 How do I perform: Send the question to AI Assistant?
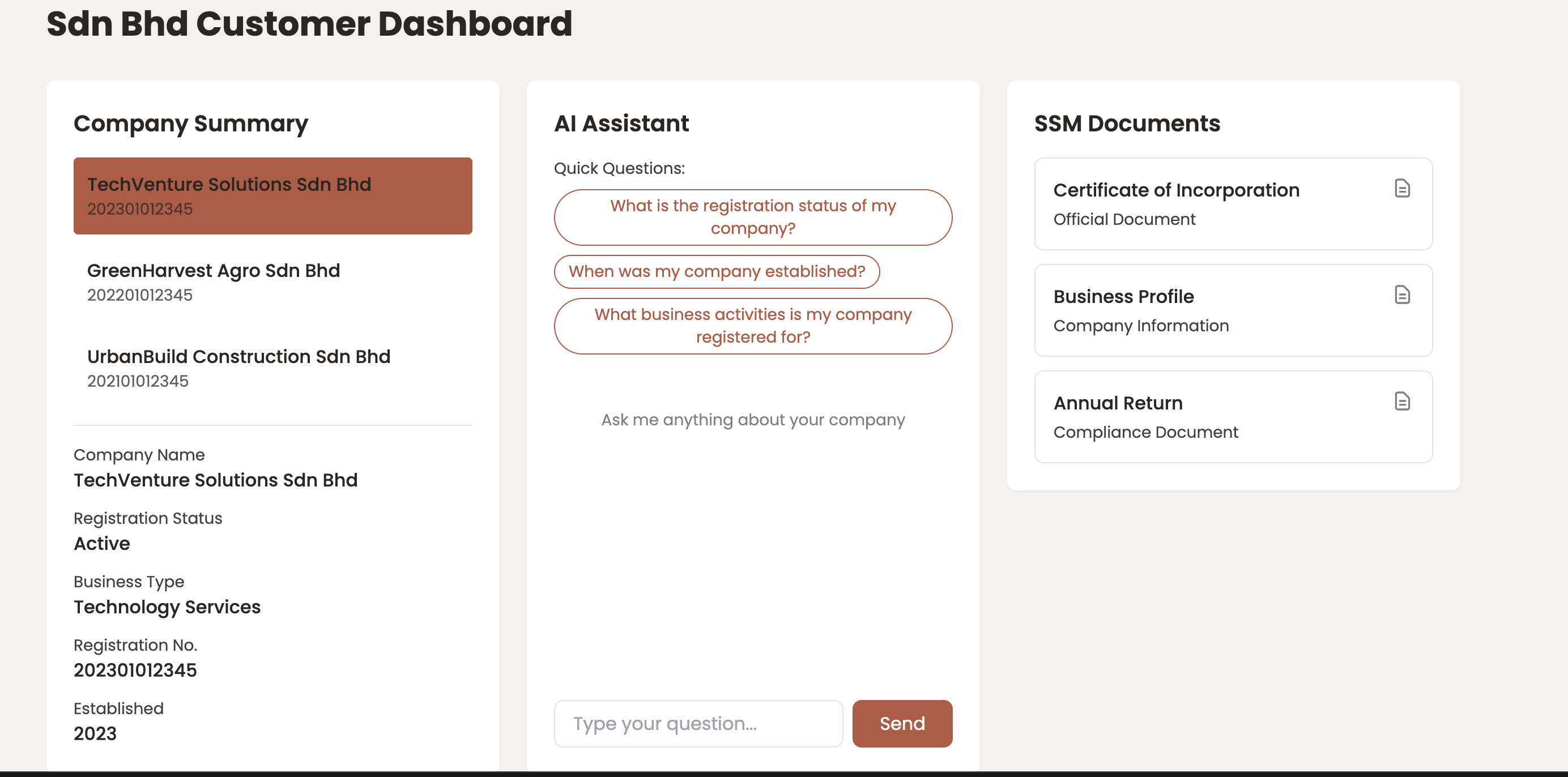click(902, 723)
